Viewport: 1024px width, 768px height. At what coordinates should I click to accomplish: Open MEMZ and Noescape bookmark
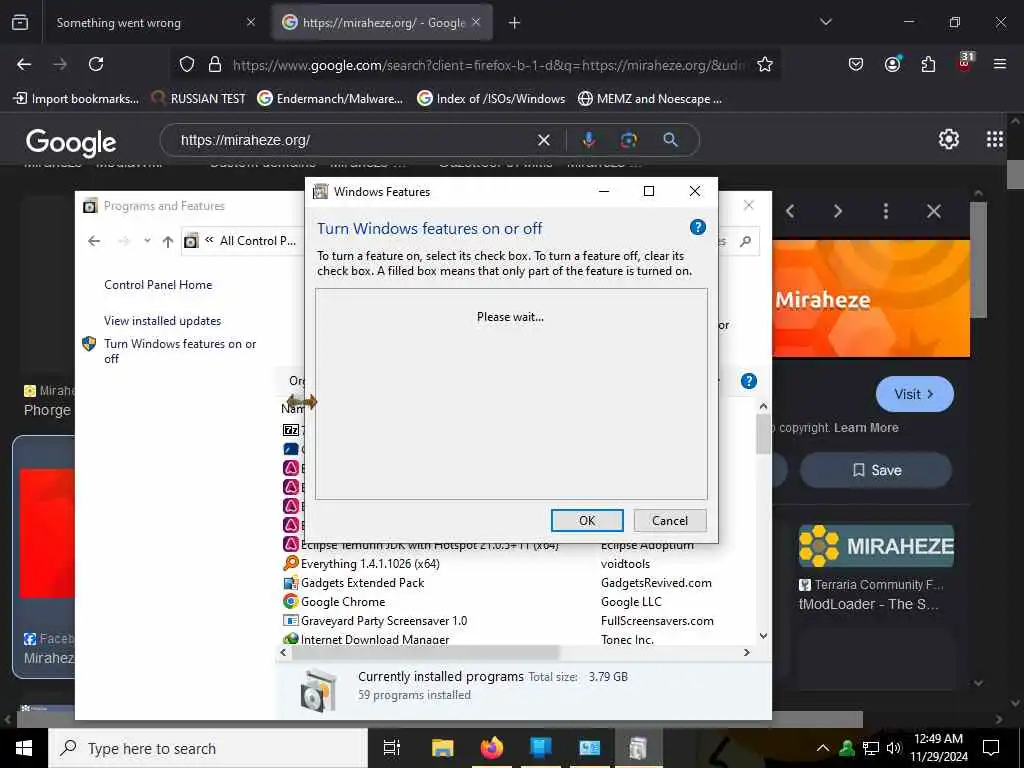pos(650,99)
